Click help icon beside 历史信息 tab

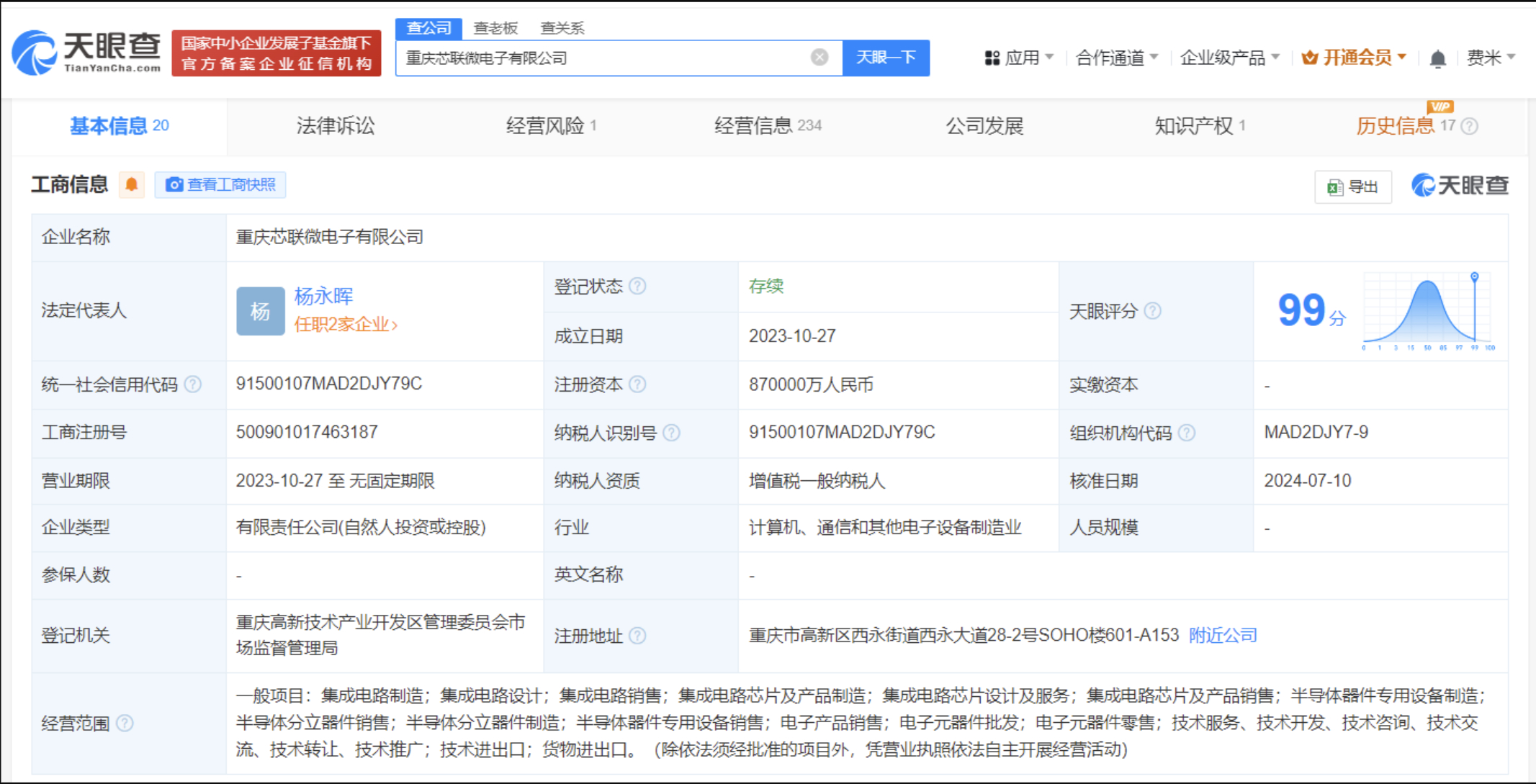pyautogui.click(x=1470, y=126)
